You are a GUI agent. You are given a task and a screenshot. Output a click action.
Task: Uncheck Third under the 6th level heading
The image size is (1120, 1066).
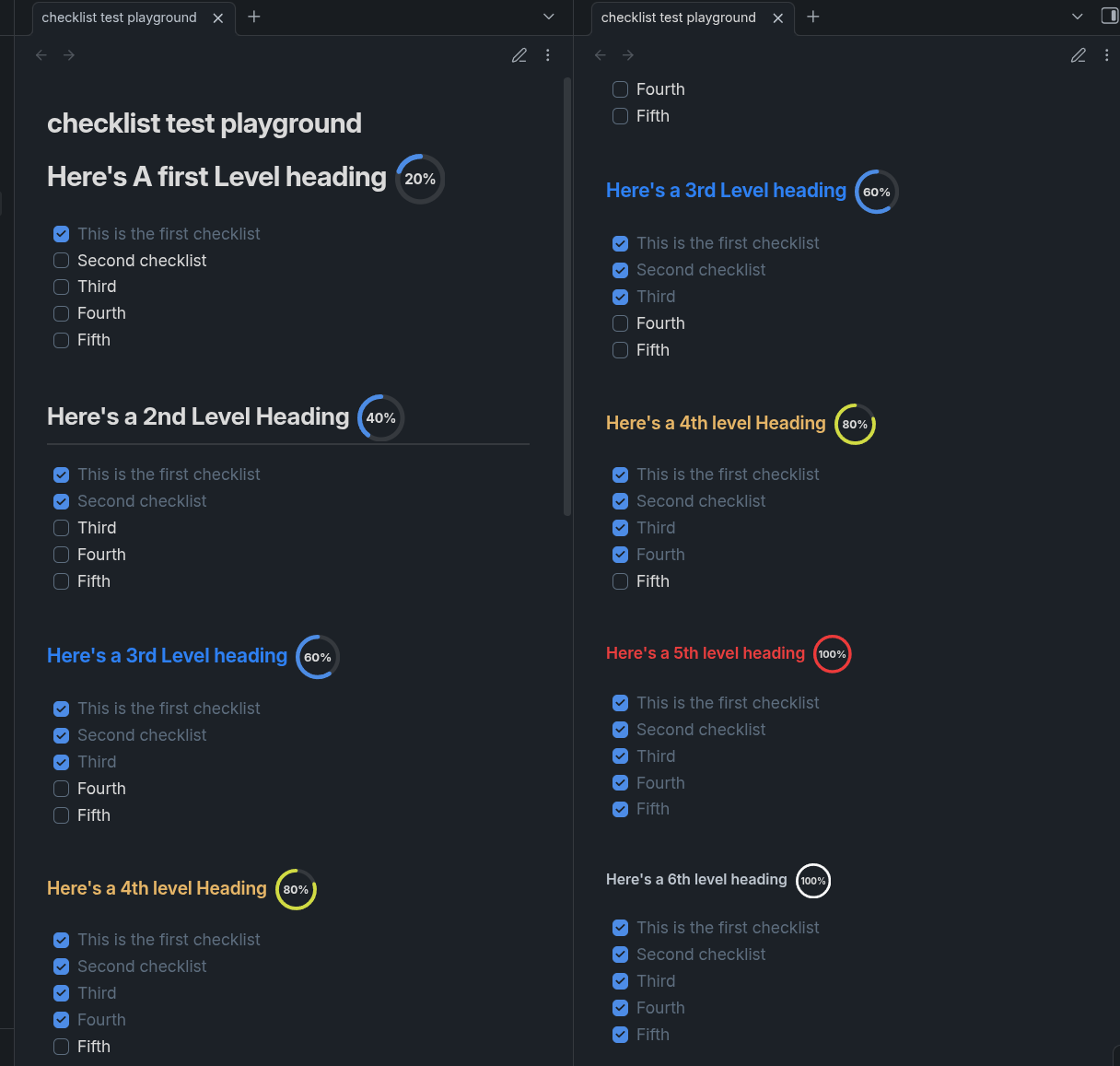(x=621, y=981)
